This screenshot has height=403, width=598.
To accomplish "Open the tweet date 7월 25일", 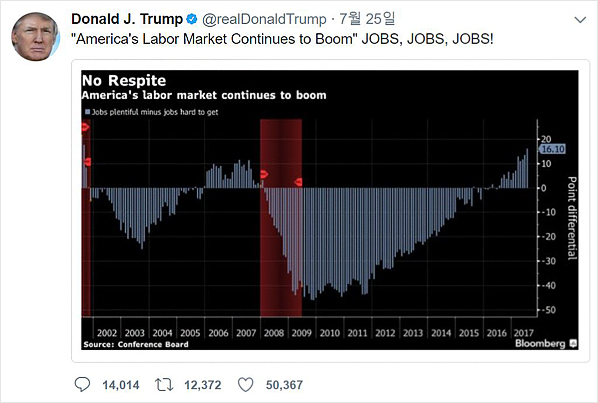I will click(x=367, y=19).
